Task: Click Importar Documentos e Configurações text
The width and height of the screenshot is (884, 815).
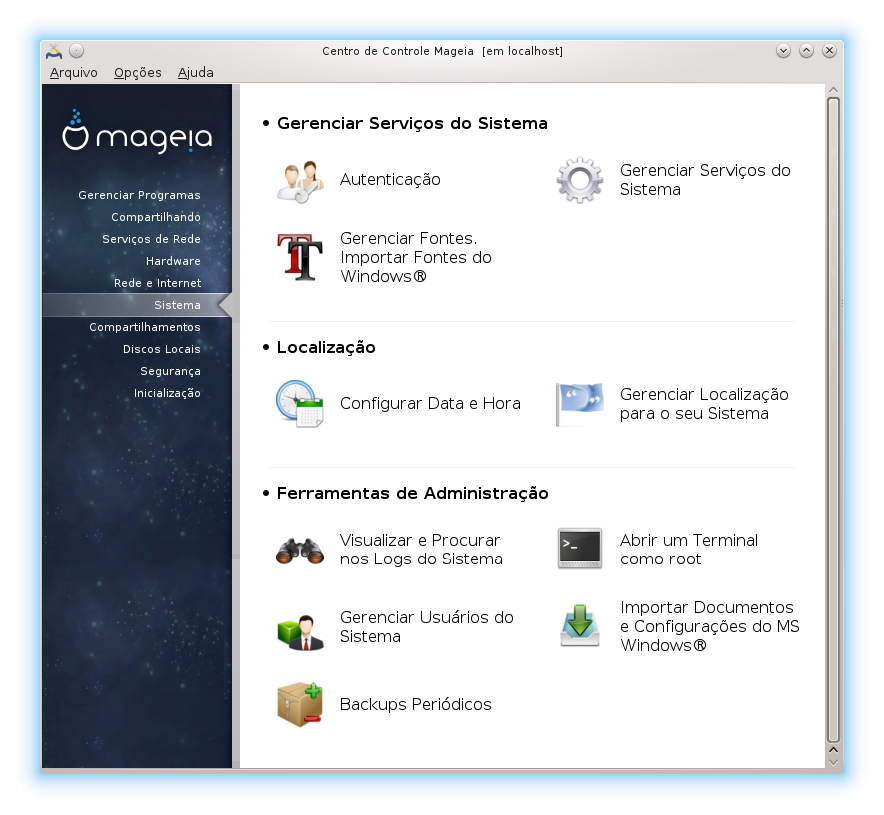Action: (709, 626)
